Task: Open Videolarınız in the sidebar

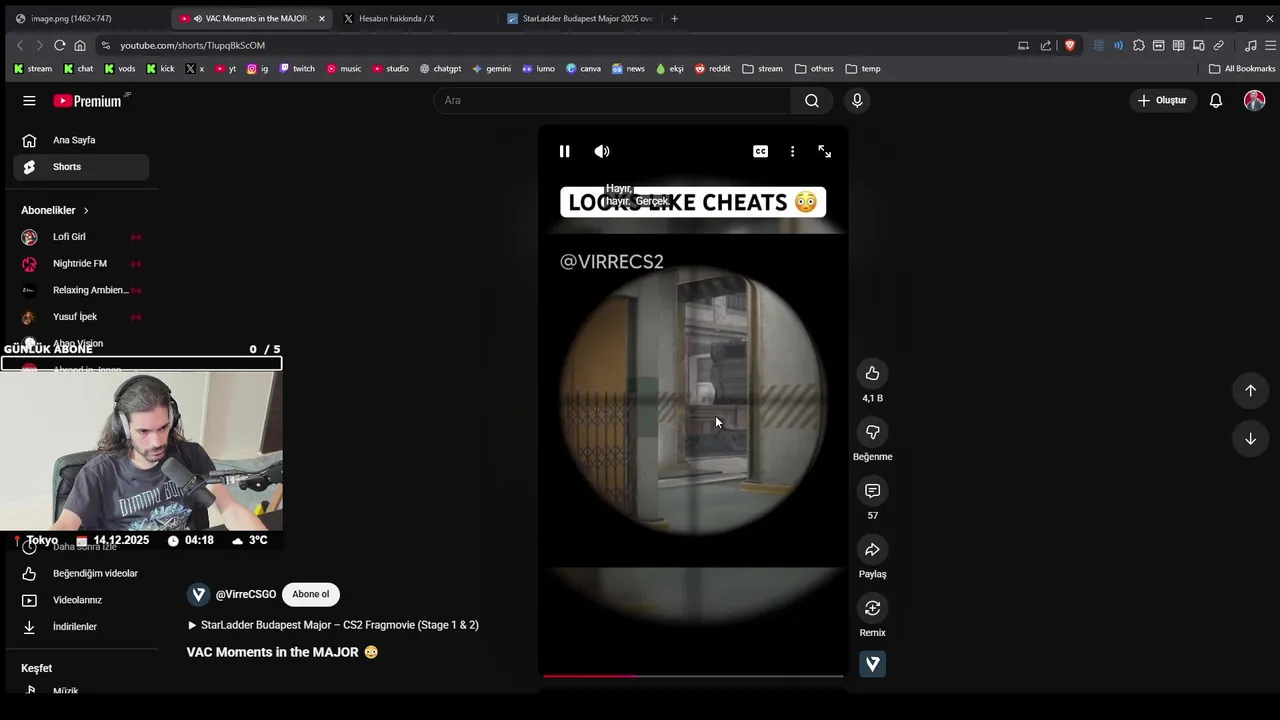Action: 81,600
